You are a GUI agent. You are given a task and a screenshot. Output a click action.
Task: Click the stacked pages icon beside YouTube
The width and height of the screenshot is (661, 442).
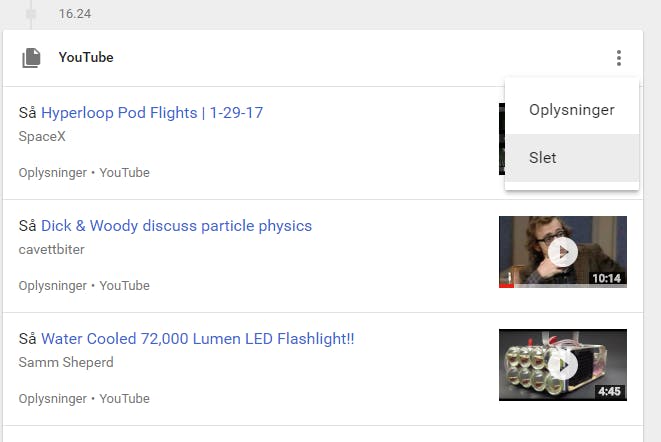tap(31, 58)
